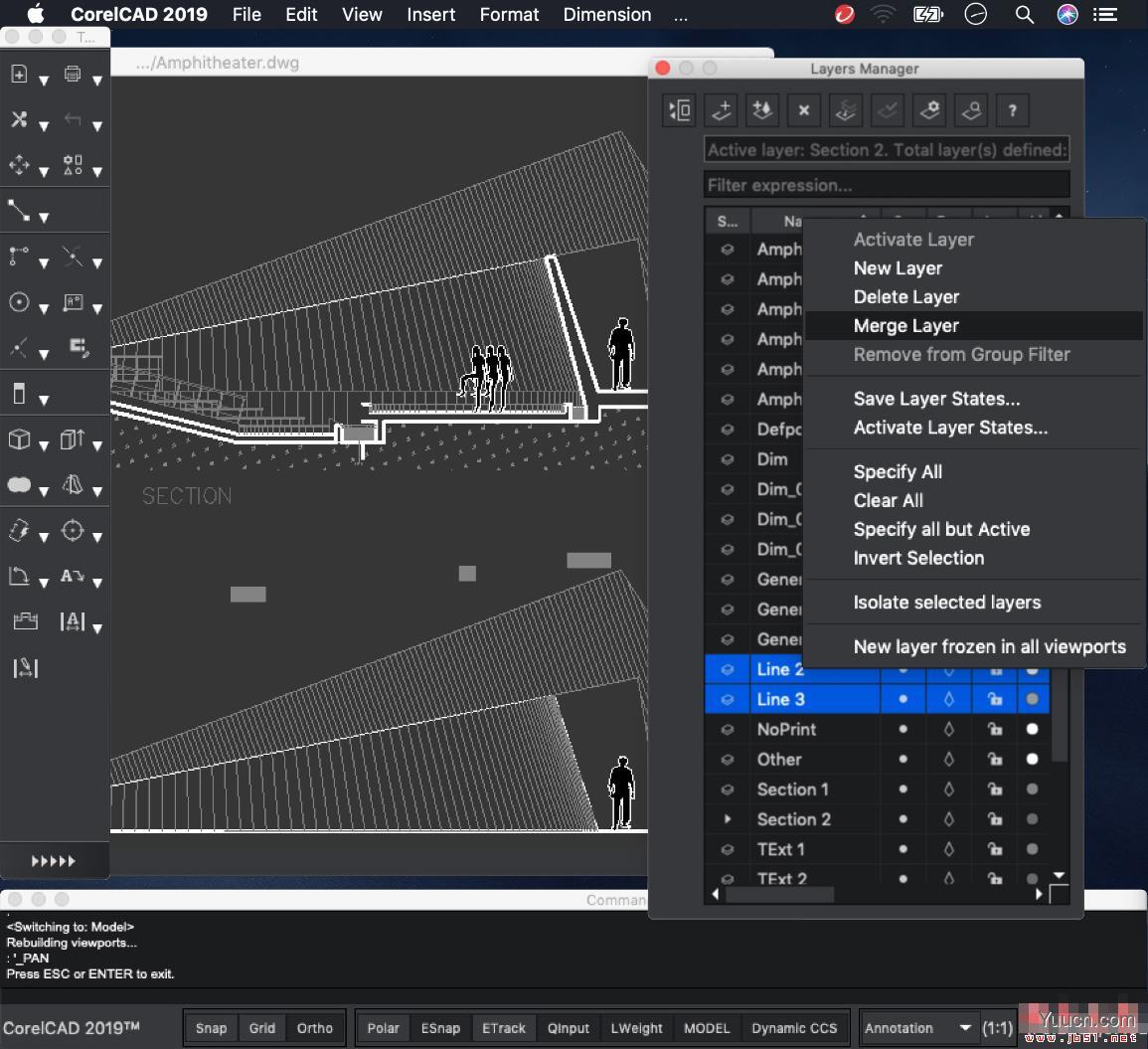
Task: Click the New drawing icon in the left toolbar
Action: point(19,74)
